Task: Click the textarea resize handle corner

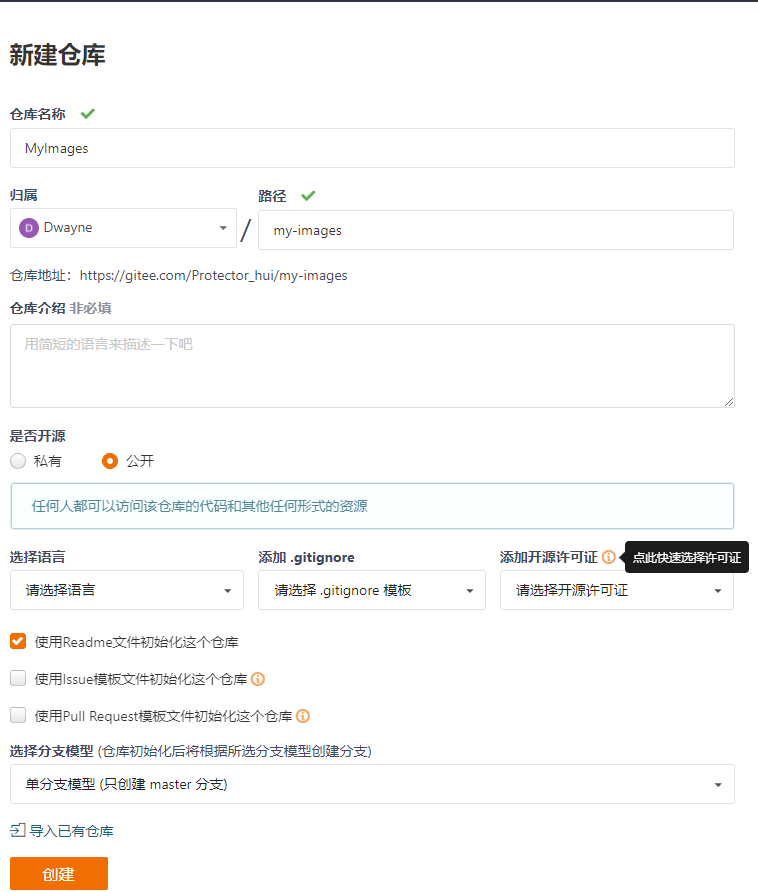Action: tap(729, 402)
